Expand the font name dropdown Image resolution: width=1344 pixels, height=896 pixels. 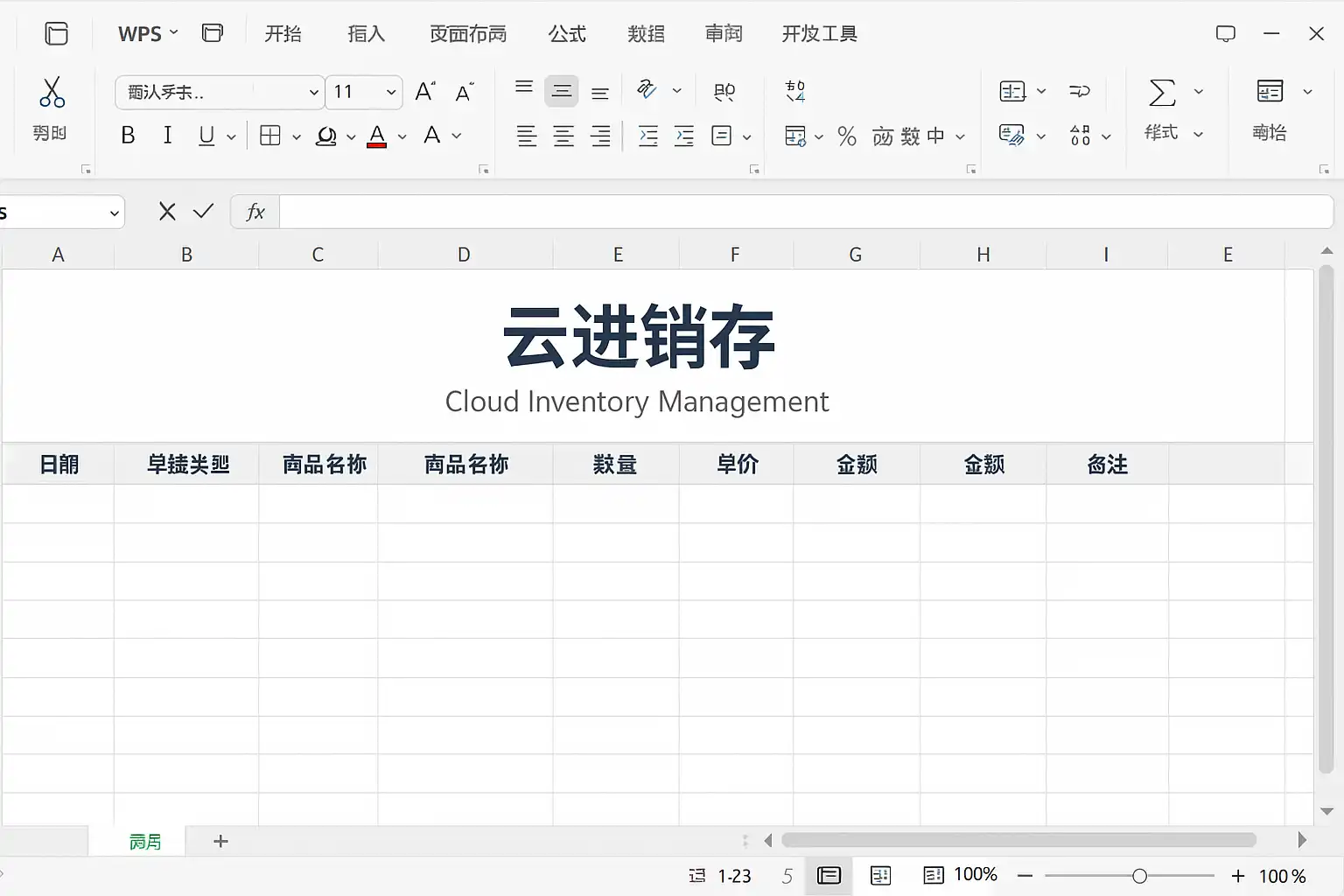coord(313,92)
